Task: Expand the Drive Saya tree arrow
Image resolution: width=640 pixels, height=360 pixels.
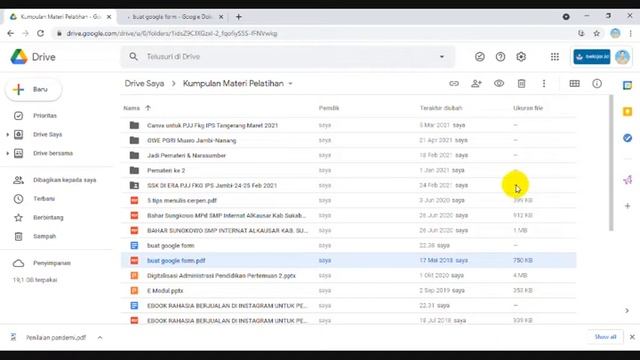Action: click(x=7, y=134)
